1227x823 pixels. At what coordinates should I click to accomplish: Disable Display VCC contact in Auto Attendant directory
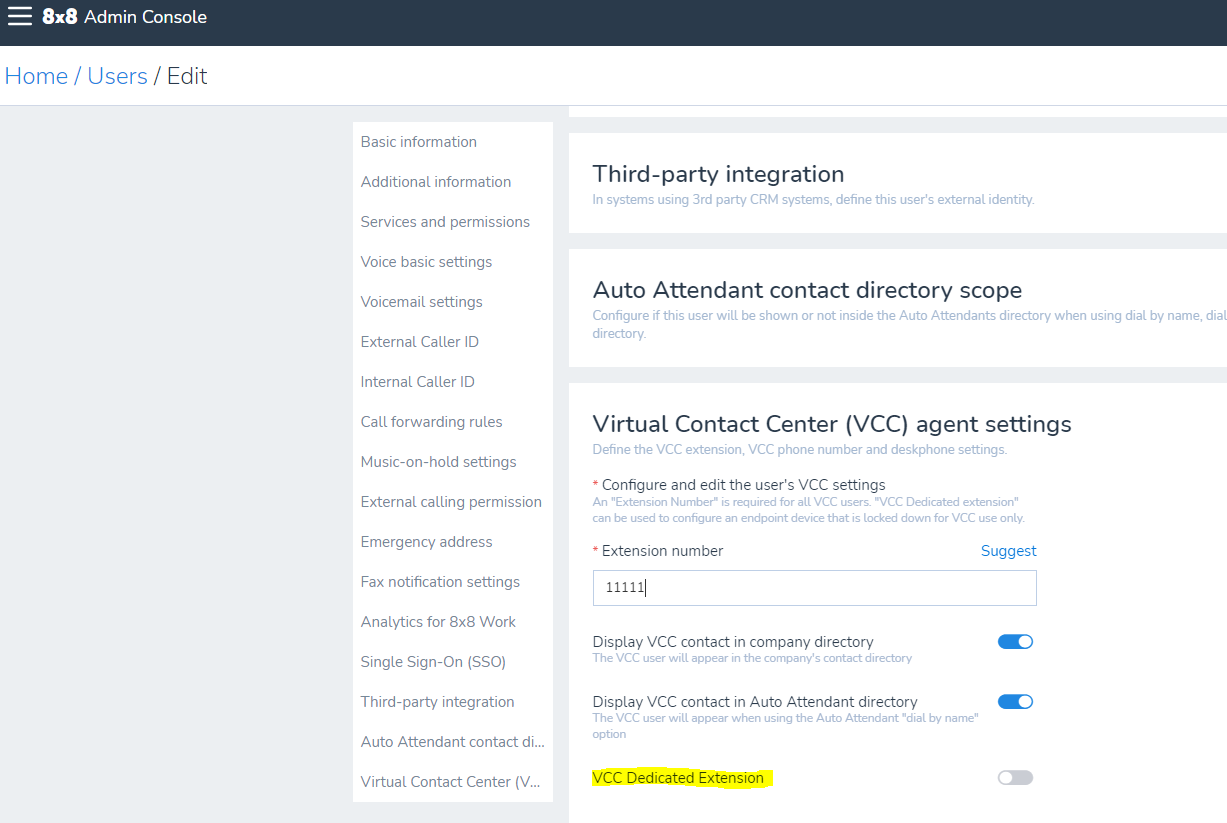[1015, 702]
